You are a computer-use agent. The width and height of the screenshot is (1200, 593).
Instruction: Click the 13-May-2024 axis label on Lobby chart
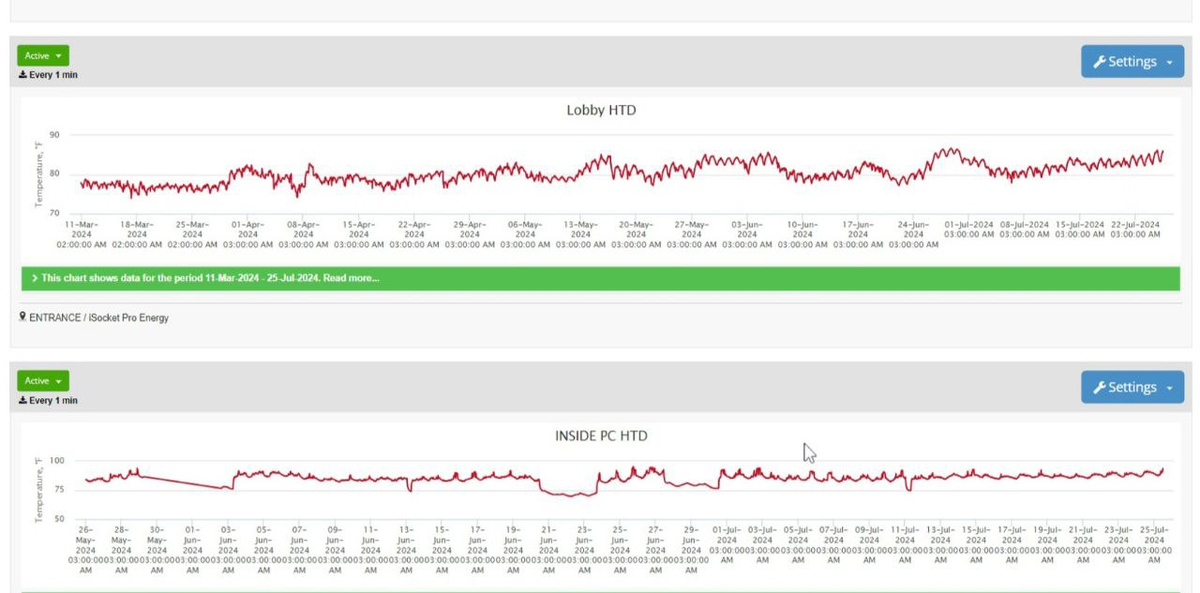tap(581, 235)
